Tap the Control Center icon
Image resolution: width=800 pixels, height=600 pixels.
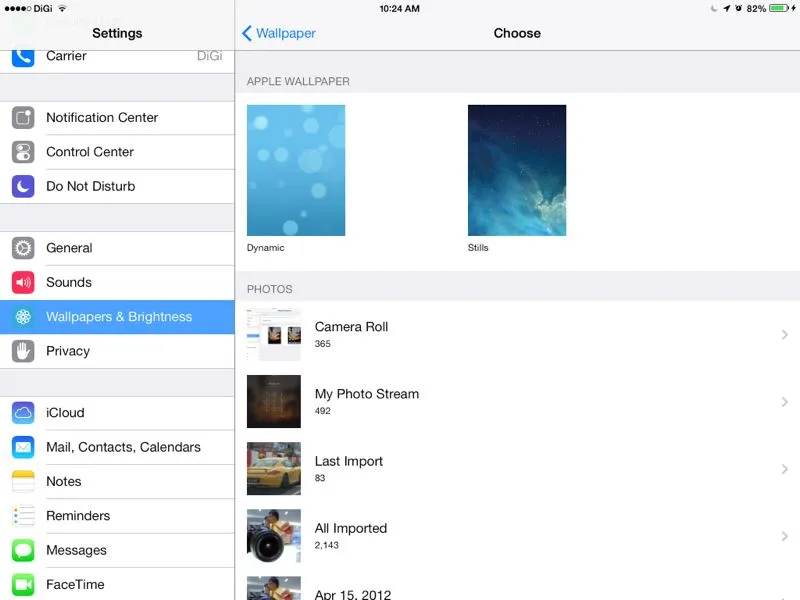click(23, 152)
